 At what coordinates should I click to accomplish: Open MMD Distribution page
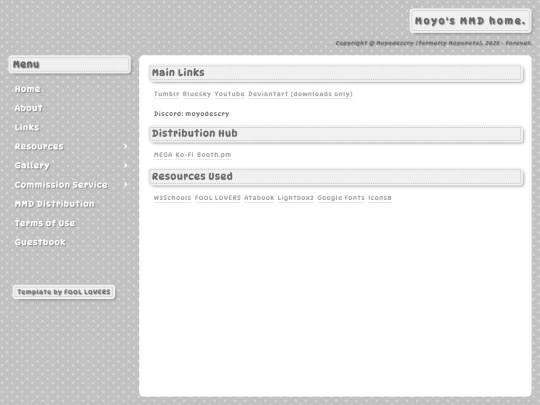(x=54, y=204)
